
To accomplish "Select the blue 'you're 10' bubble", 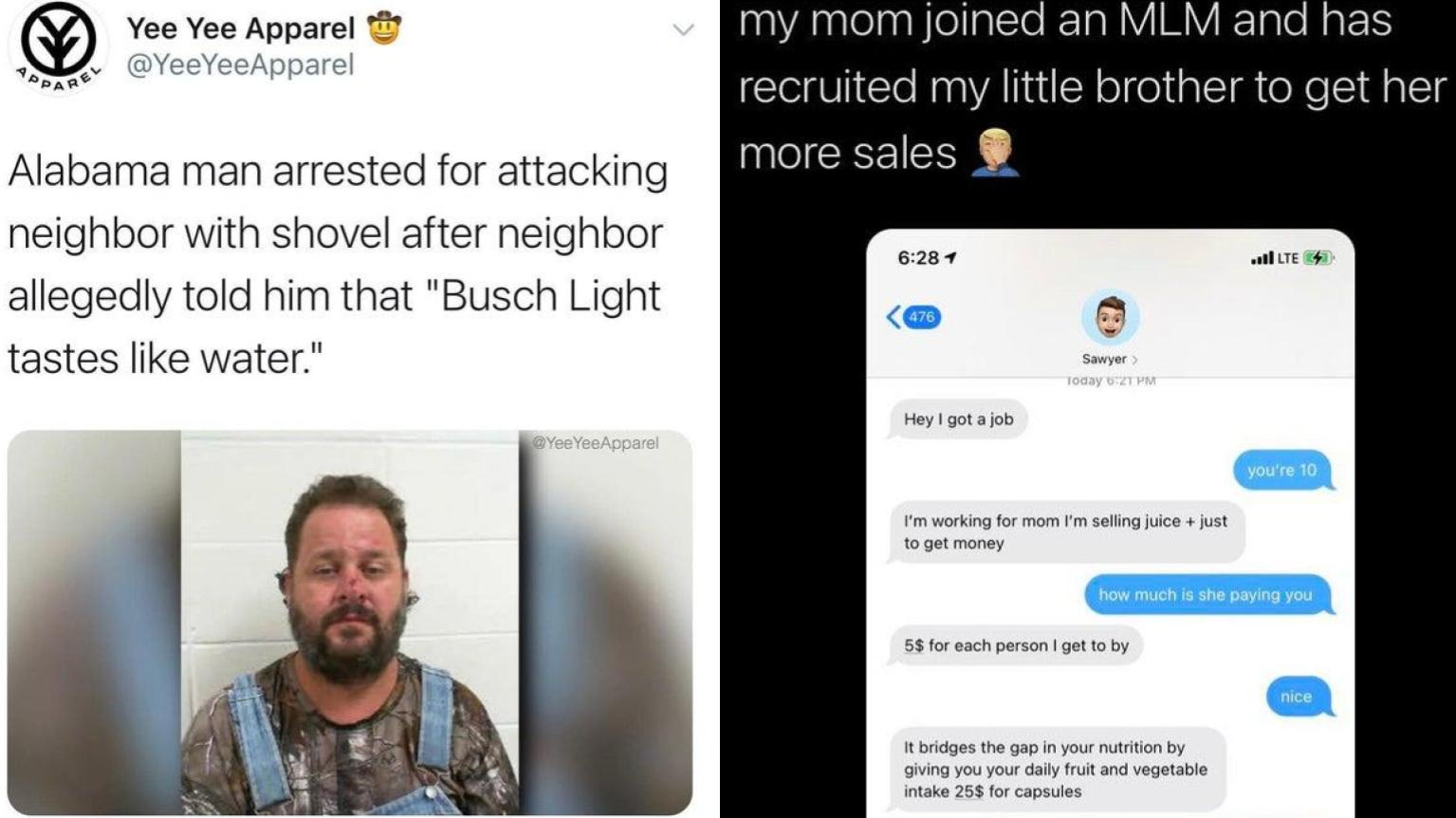I will tap(1282, 470).
